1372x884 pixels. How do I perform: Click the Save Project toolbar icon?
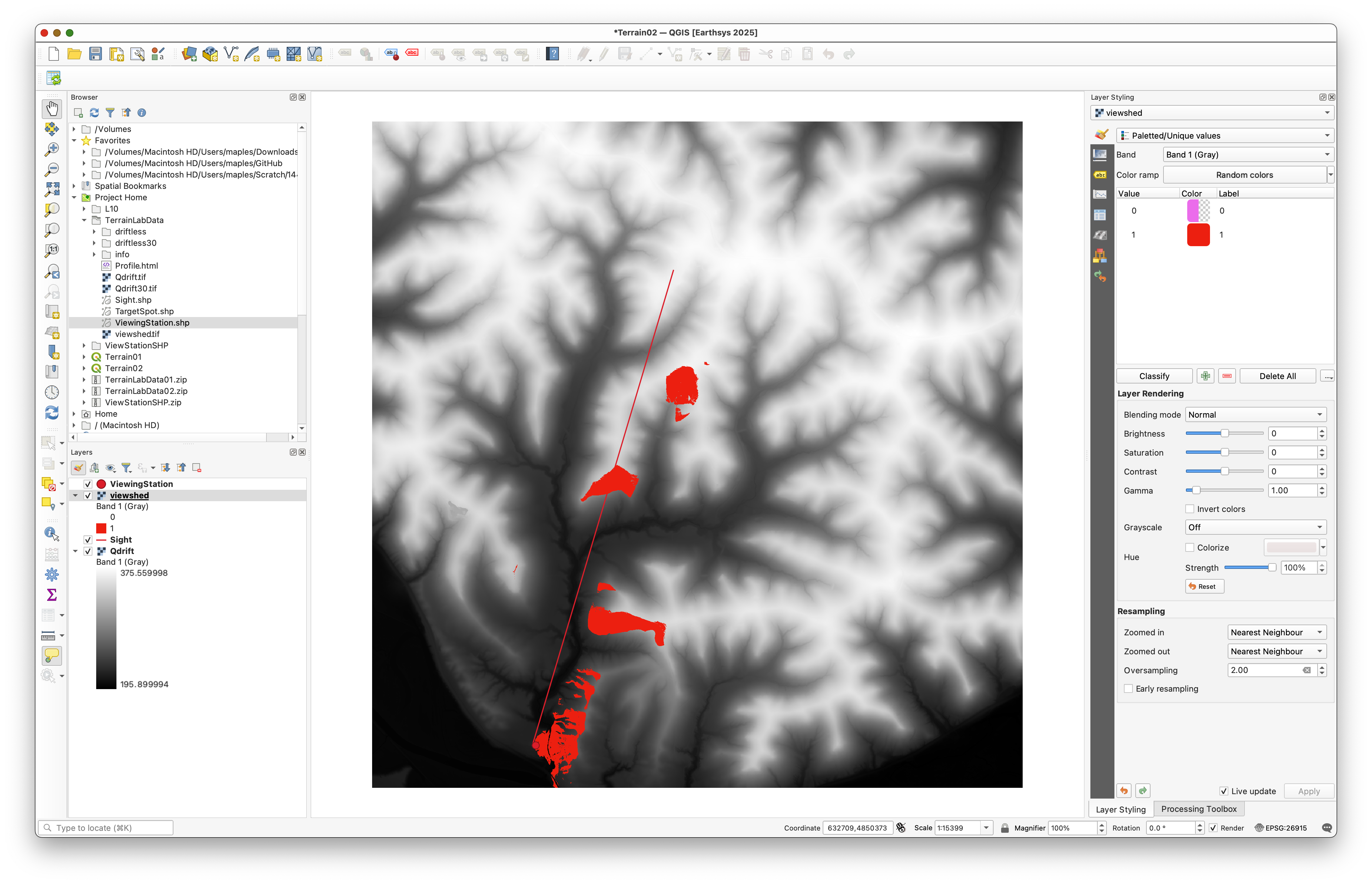[x=95, y=54]
